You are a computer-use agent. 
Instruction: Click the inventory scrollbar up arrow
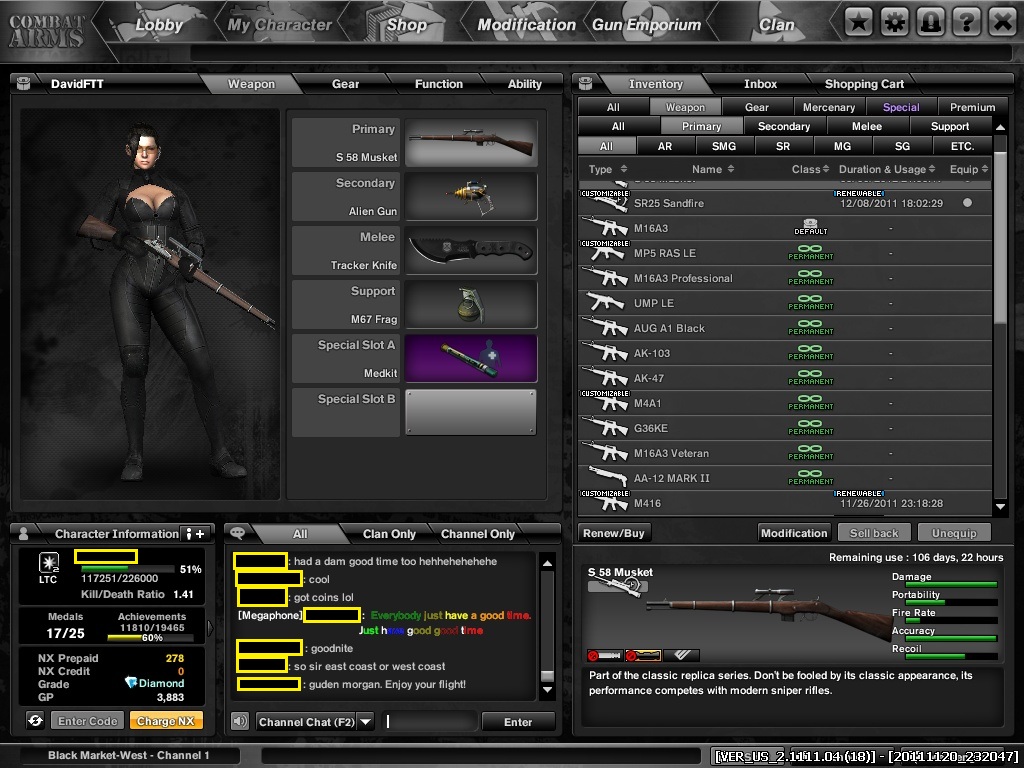1000,127
